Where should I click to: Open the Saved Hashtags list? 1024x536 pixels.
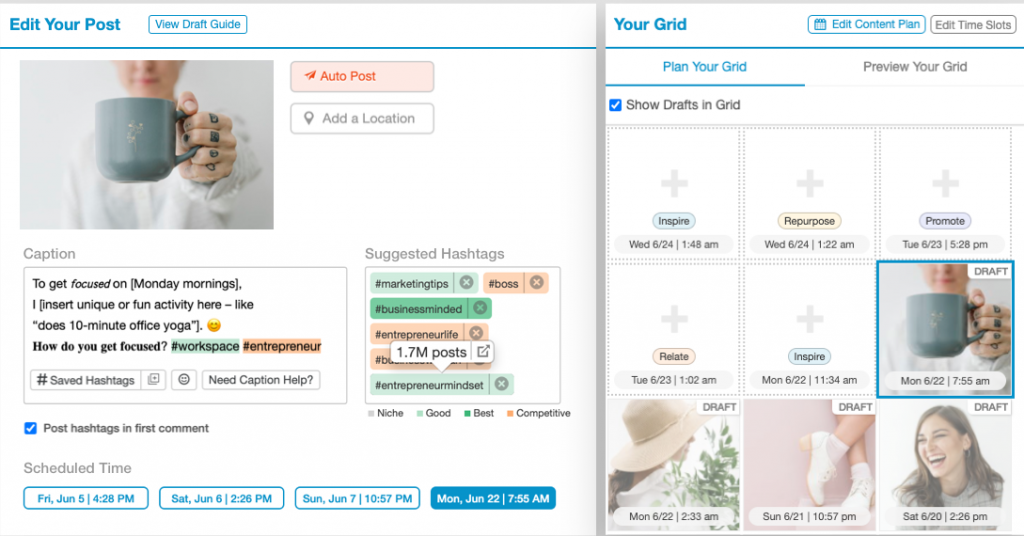[x=85, y=380]
